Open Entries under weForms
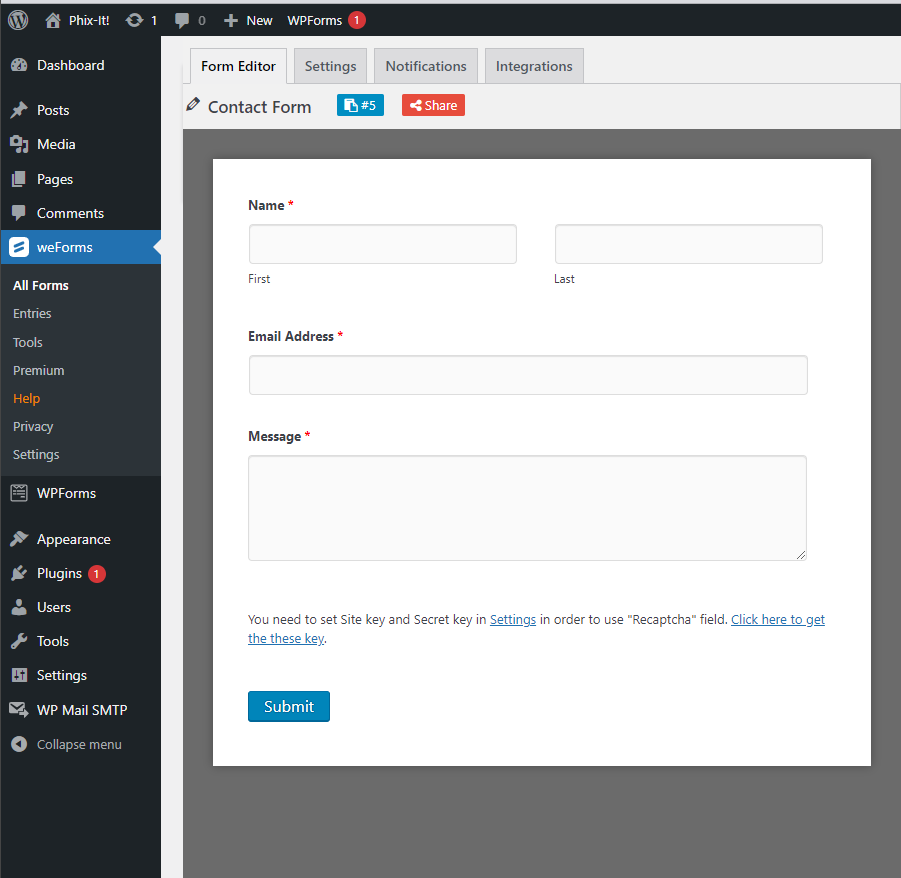 pos(32,313)
